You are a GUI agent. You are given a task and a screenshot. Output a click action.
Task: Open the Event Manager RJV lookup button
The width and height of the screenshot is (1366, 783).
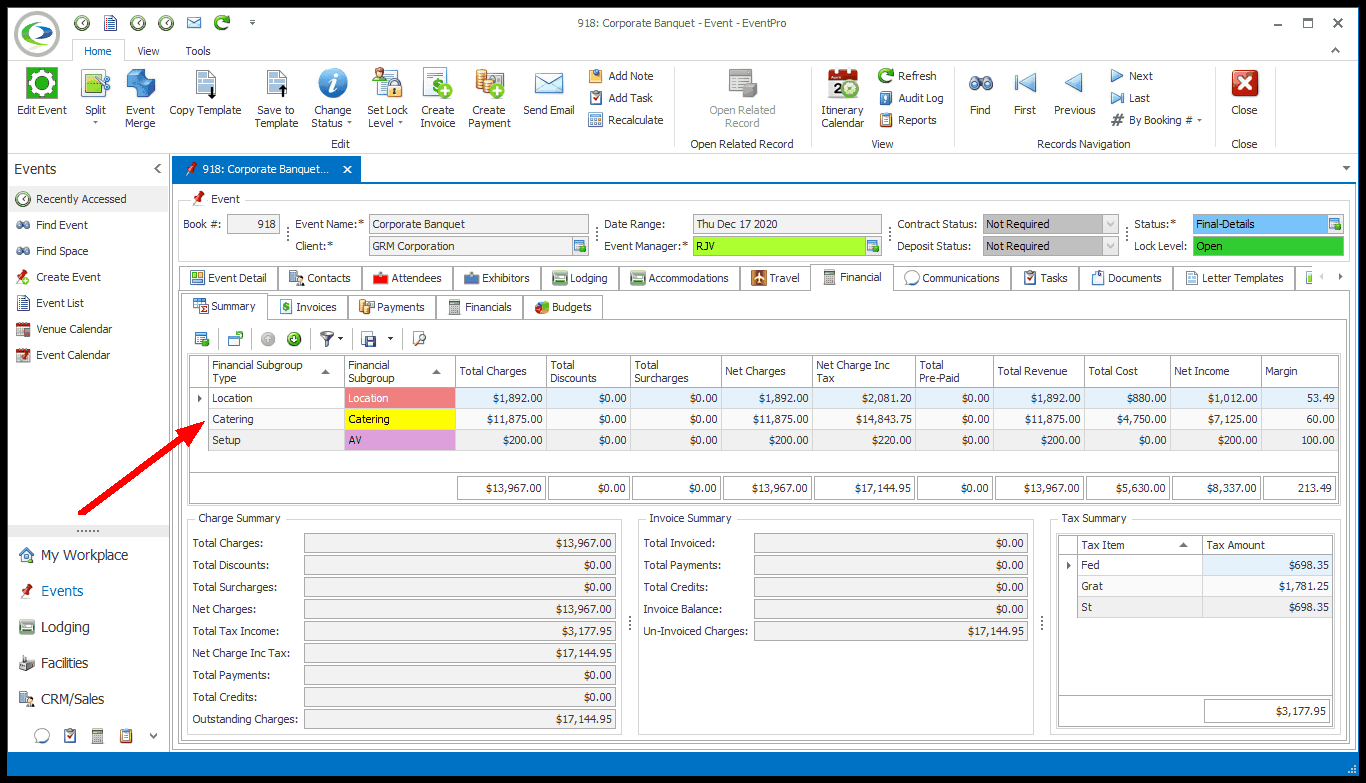click(873, 246)
